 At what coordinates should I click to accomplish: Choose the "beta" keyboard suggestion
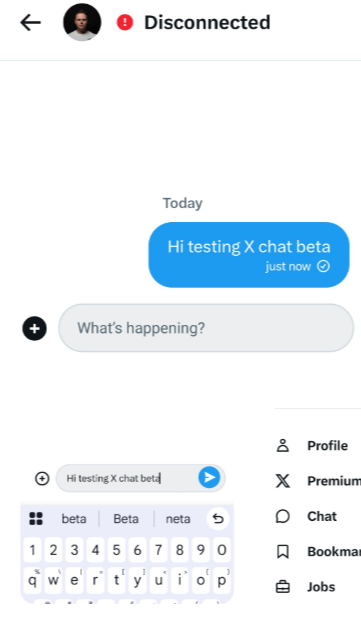[x=74, y=519]
